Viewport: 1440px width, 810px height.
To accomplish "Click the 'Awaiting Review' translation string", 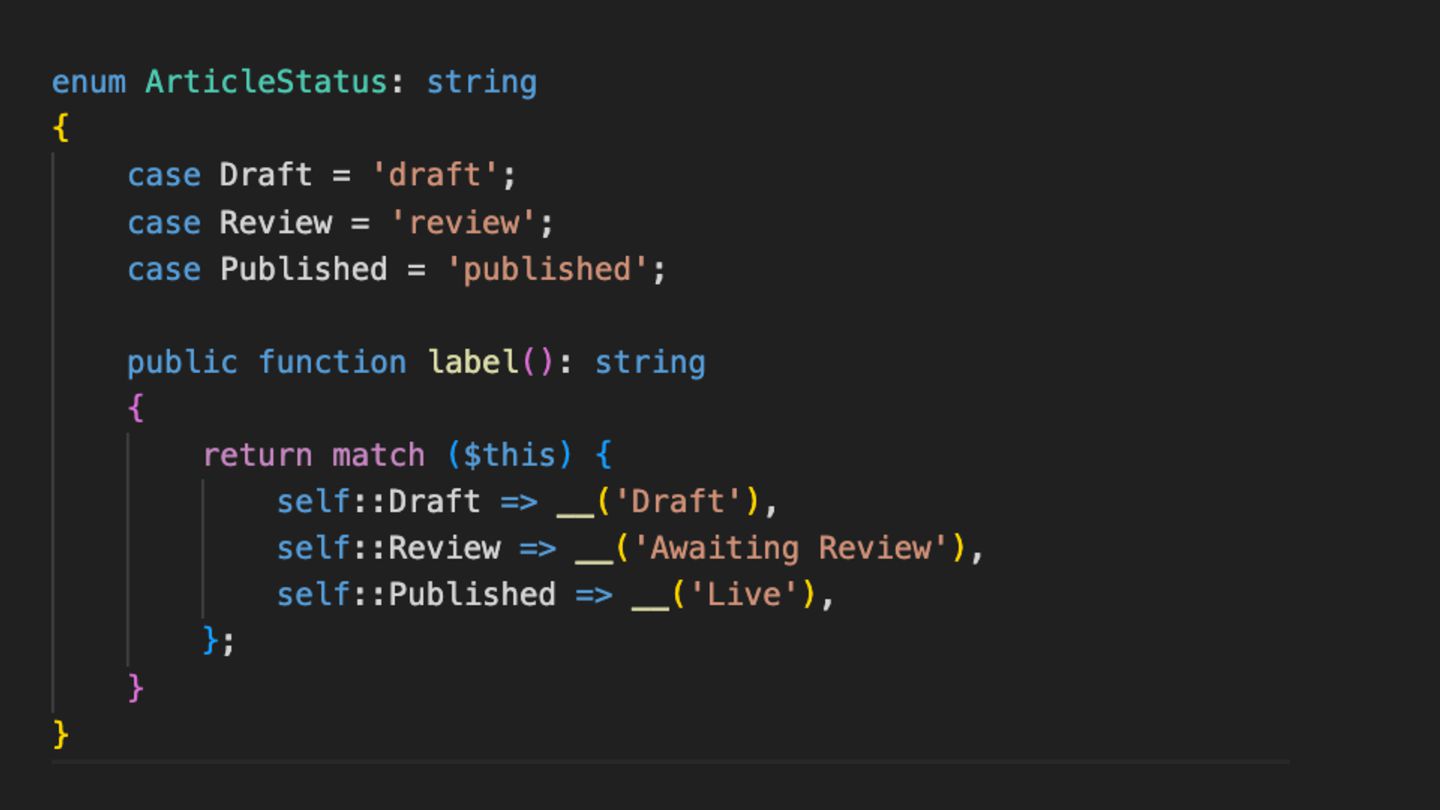I will [798, 548].
